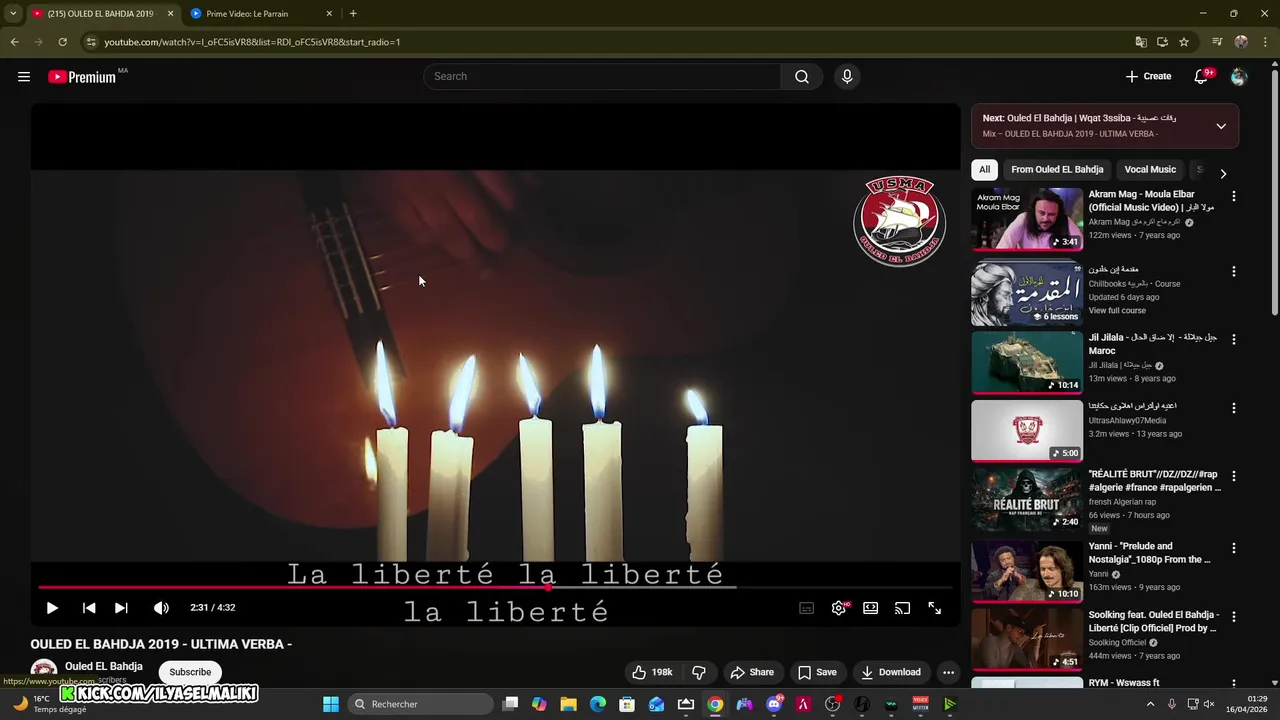The width and height of the screenshot is (1280, 720).
Task: Open more actions ellipsis under video
Action: (x=949, y=672)
